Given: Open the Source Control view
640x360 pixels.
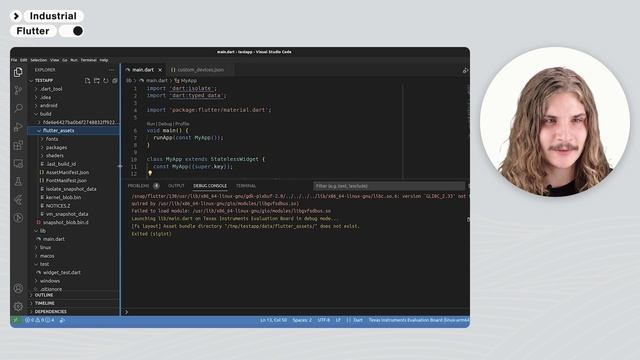Looking at the screenshot, I should (18, 90).
